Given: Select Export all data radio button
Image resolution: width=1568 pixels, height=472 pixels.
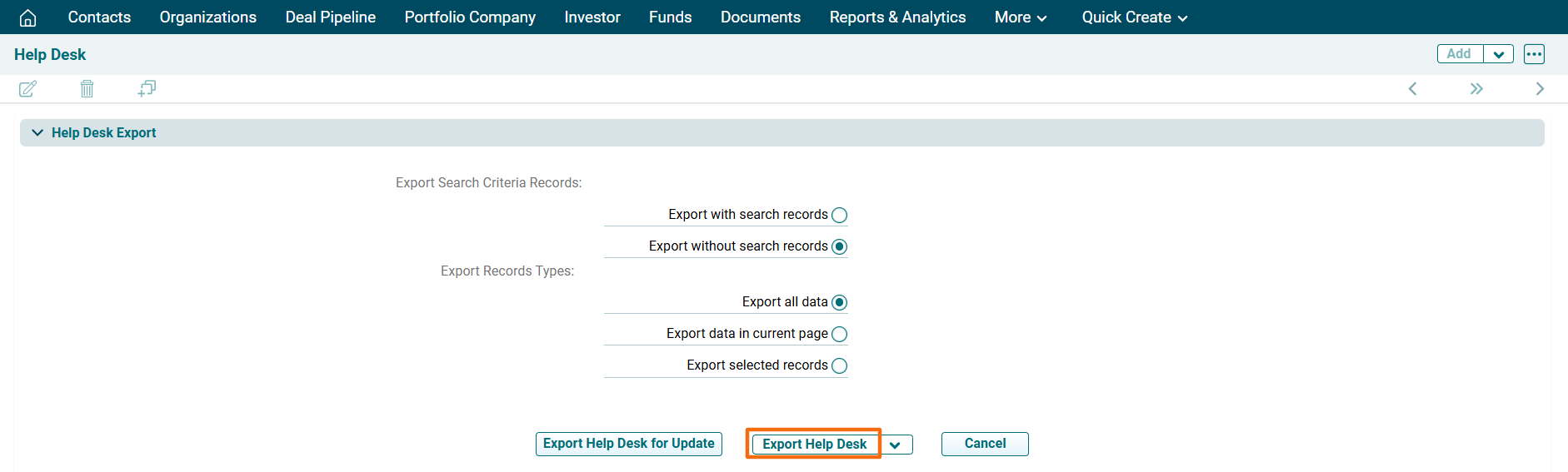Looking at the screenshot, I should [x=839, y=303].
